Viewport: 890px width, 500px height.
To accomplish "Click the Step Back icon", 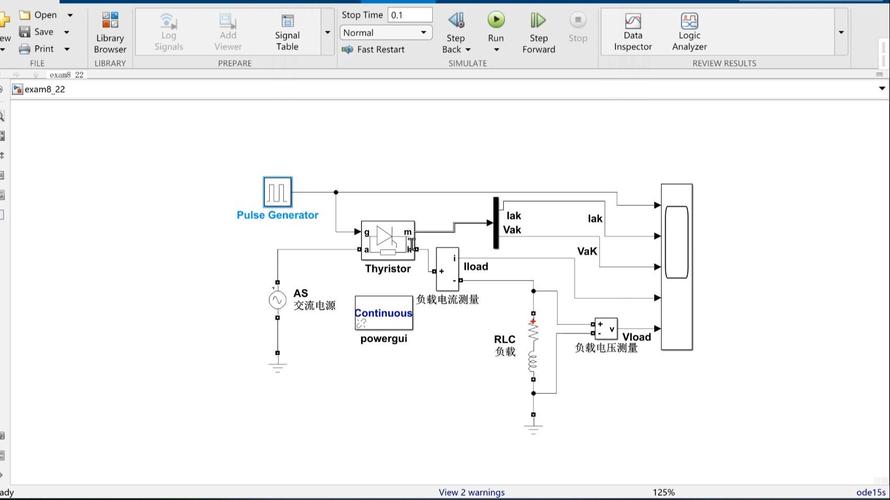I will point(456,21).
